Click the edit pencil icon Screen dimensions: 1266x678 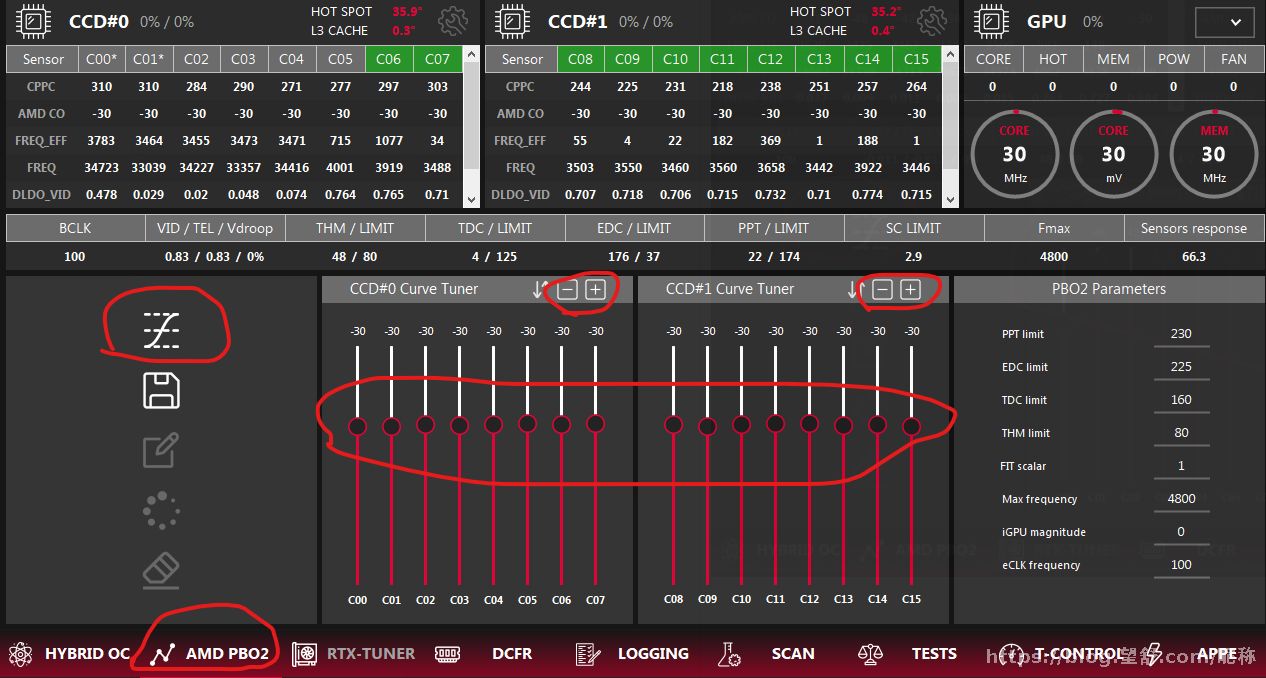(x=161, y=451)
